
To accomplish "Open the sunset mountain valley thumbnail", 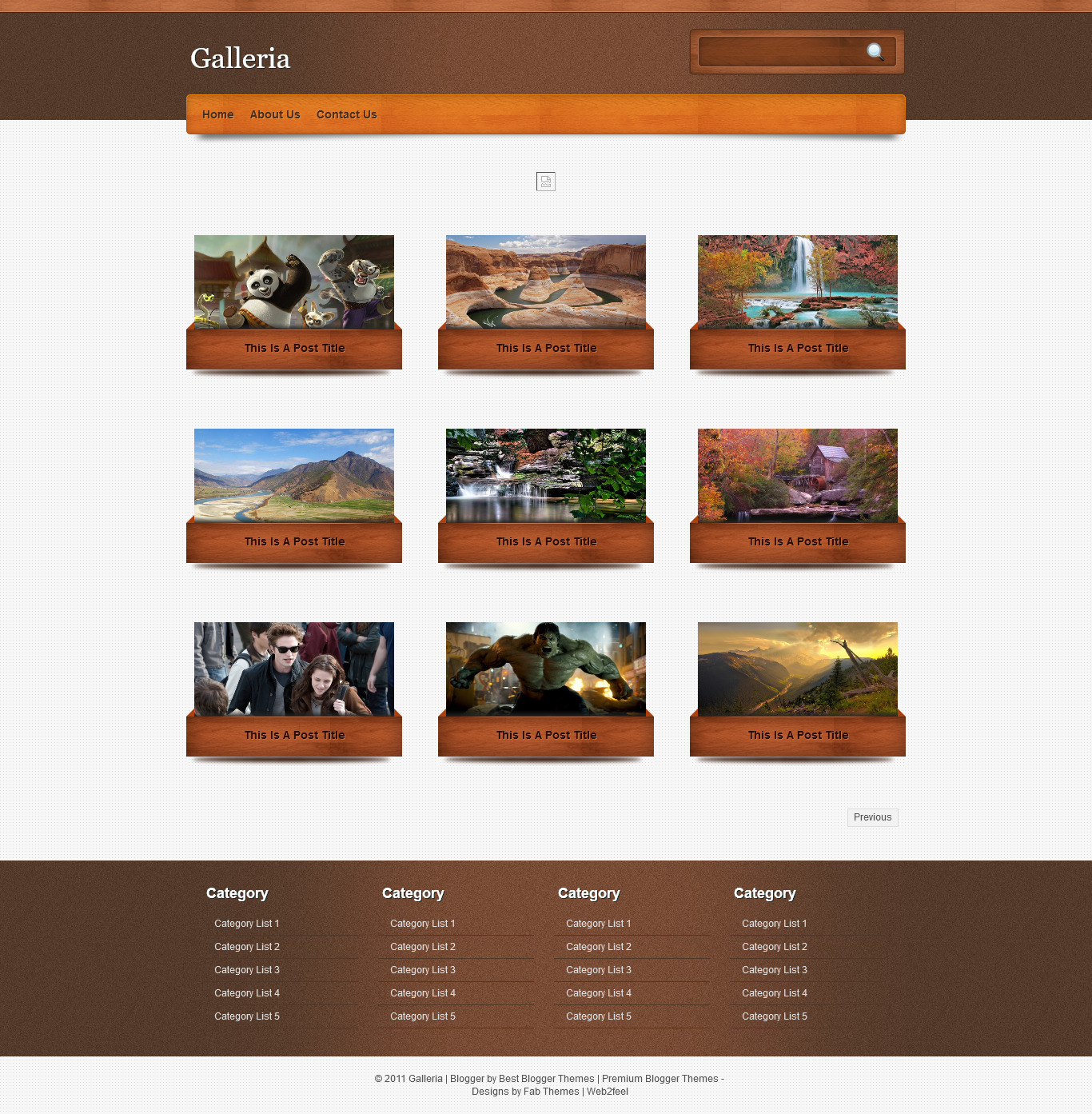I will (x=798, y=669).
